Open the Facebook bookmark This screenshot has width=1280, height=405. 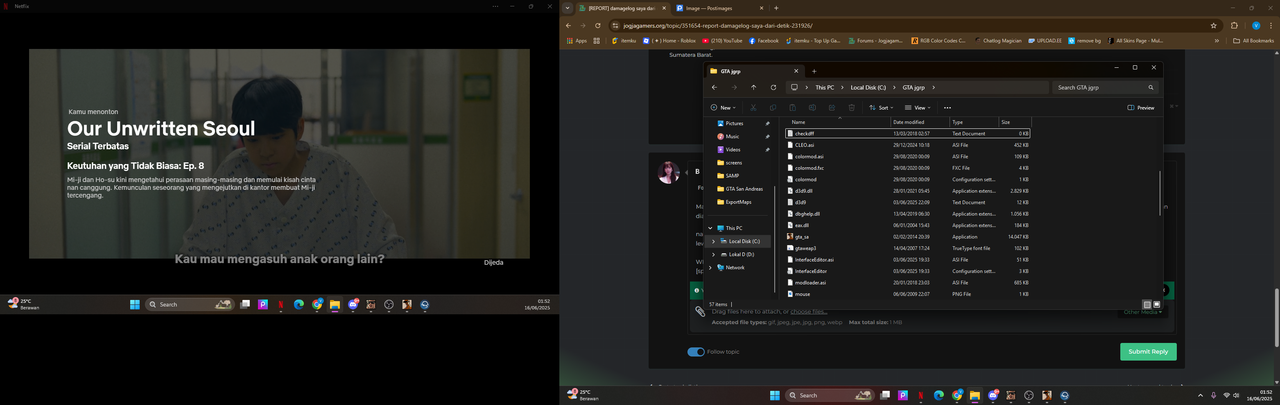[764, 41]
